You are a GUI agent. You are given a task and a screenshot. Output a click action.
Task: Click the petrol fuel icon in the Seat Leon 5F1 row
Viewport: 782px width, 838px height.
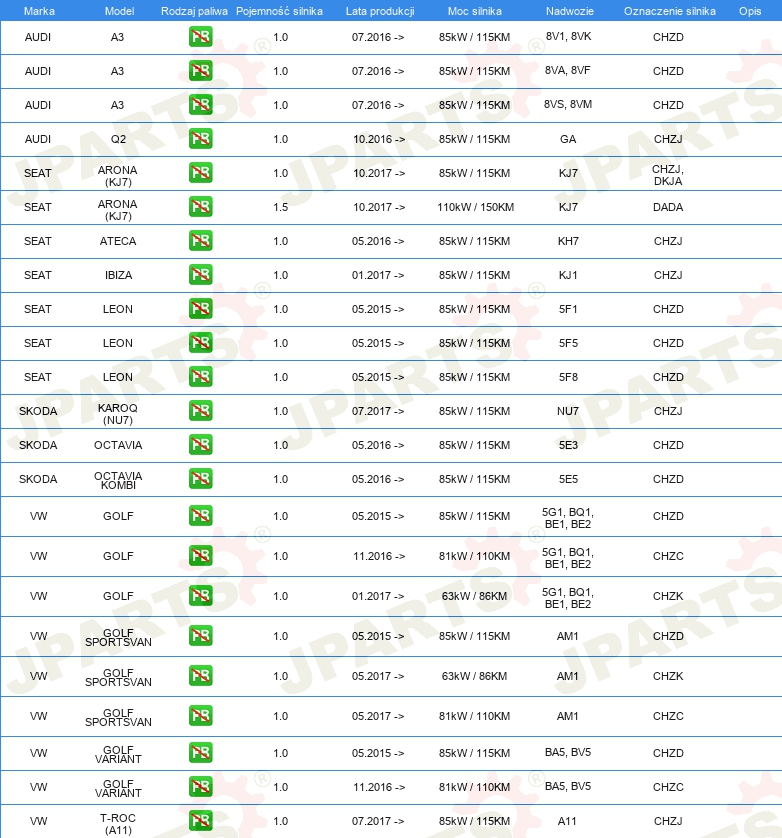(x=200, y=309)
